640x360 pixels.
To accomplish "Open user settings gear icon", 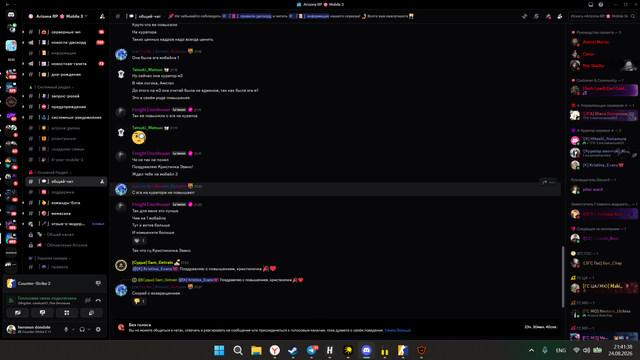I will pos(98,329).
